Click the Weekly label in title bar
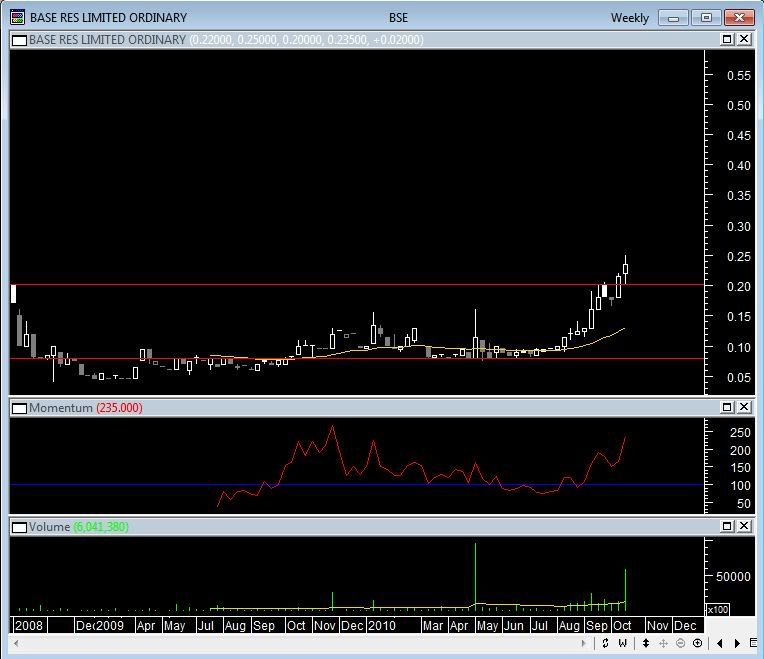This screenshot has width=764, height=659. (x=630, y=18)
